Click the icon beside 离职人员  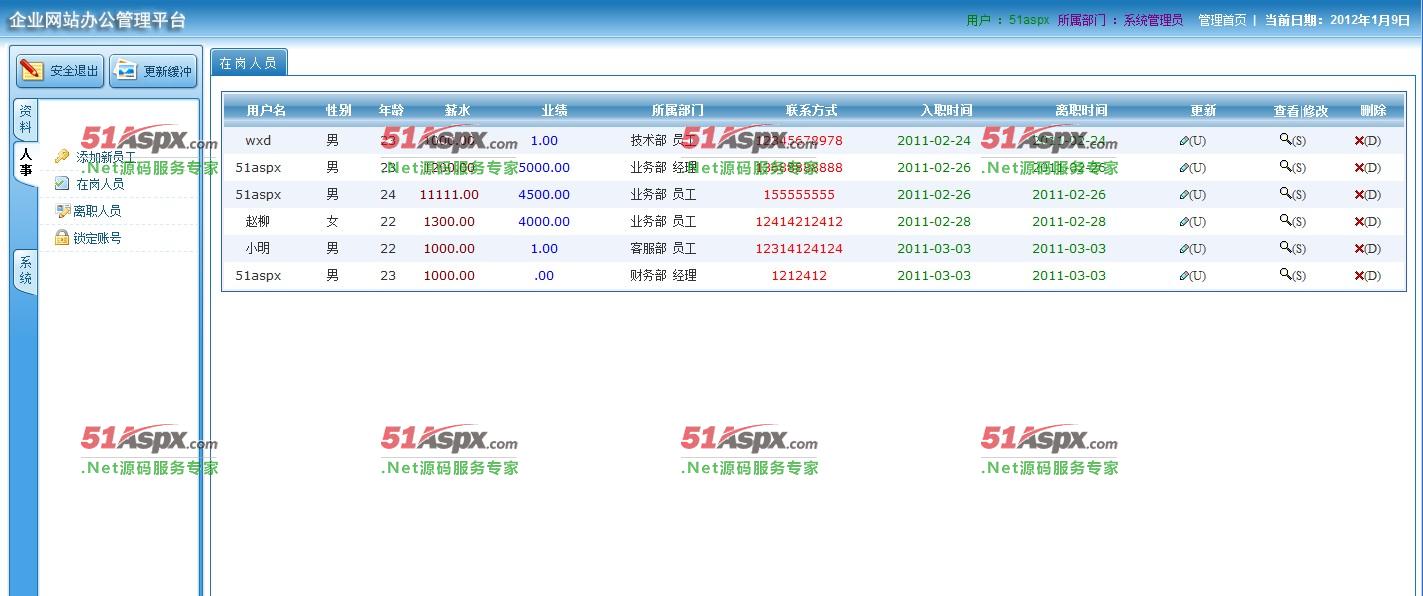coord(62,211)
